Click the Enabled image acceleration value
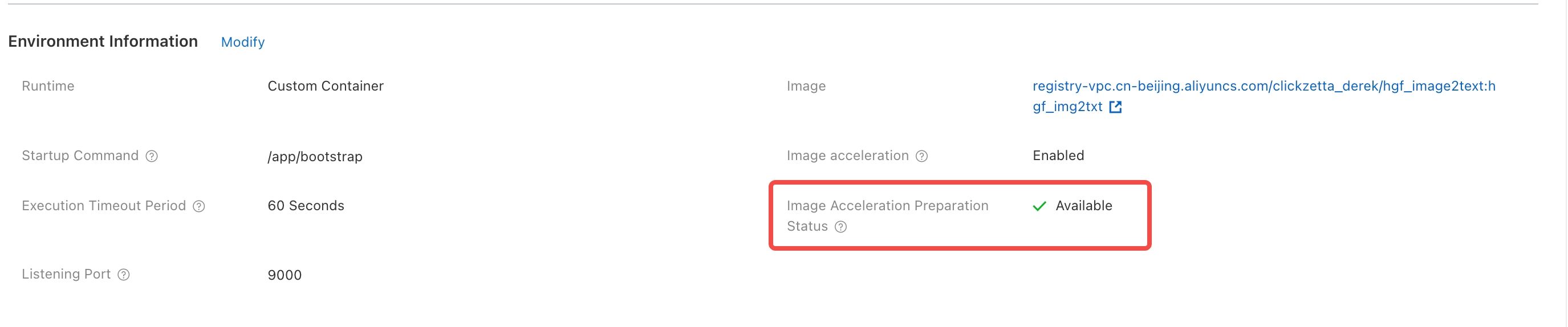The width and height of the screenshot is (1568, 327). tap(1058, 156)
